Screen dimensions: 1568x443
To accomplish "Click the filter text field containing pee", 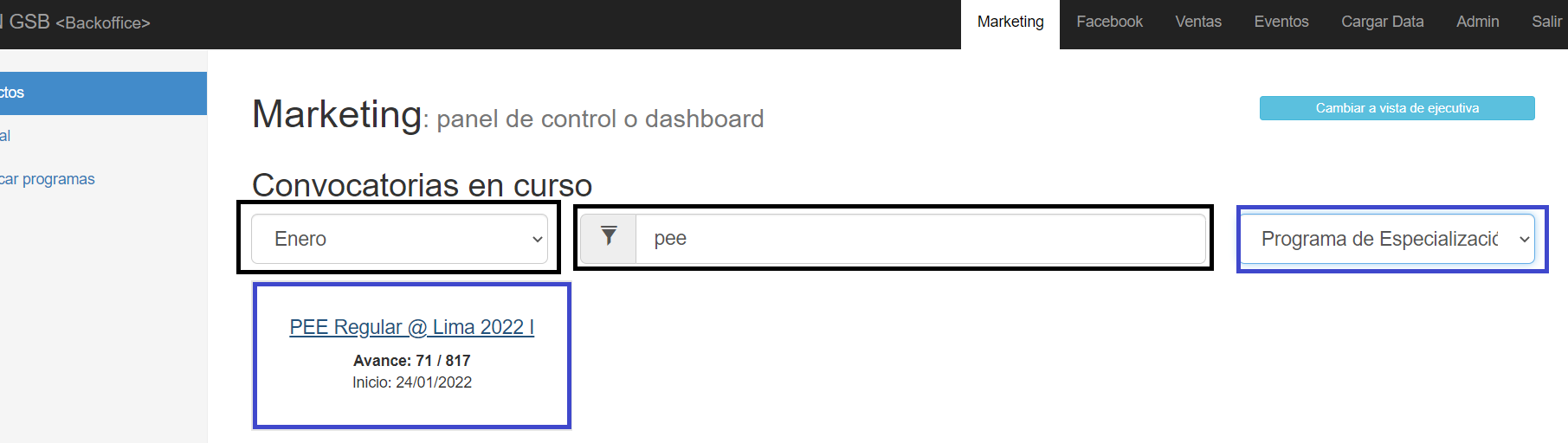I will [920, 239].
